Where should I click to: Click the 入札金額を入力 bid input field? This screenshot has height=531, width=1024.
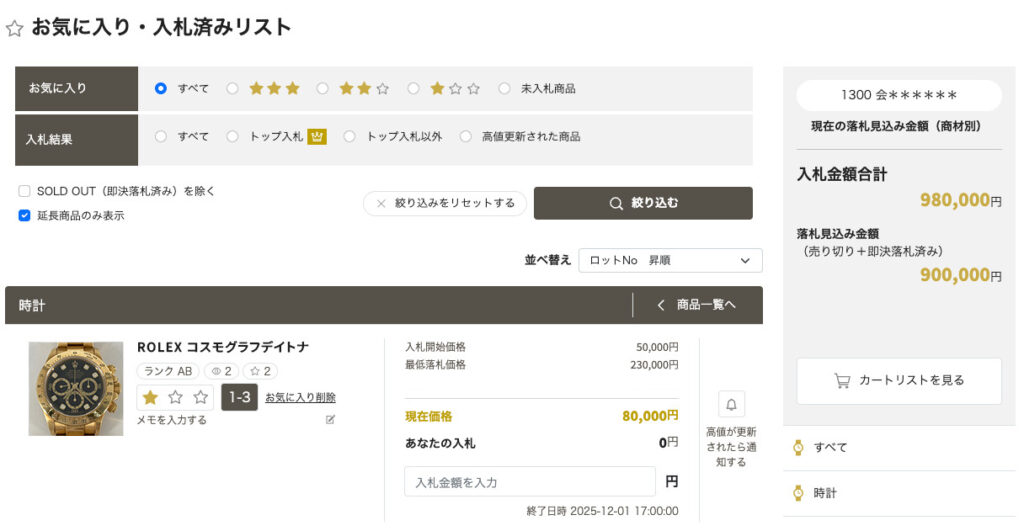click(530, 482)
